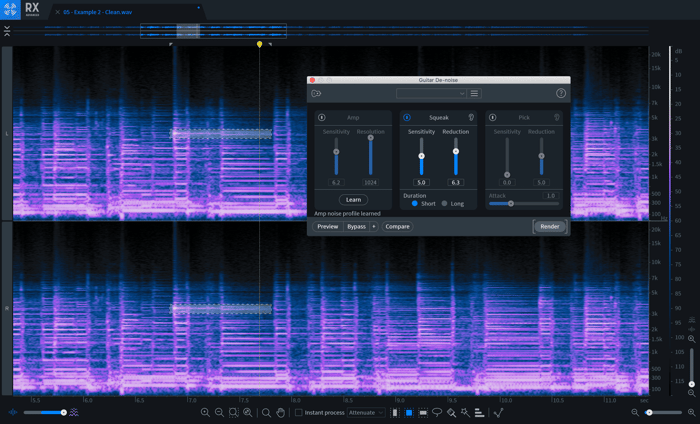This screenshot has width=700, height=424.
Task: Click the guitar icon in Guitar De-noise header
Action: point(316,93)
